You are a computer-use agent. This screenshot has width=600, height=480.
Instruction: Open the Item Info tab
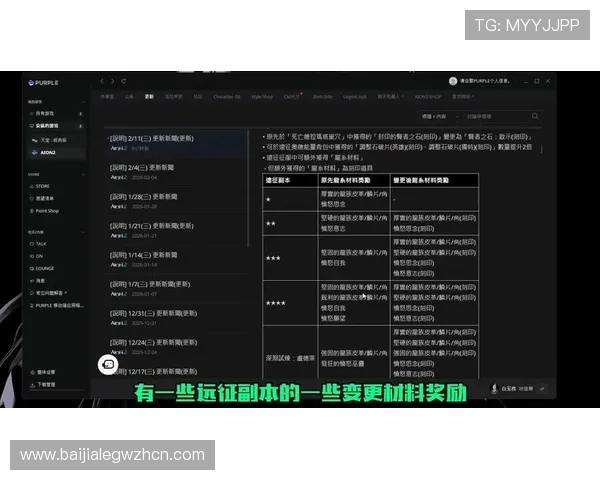tap(322, 96)
